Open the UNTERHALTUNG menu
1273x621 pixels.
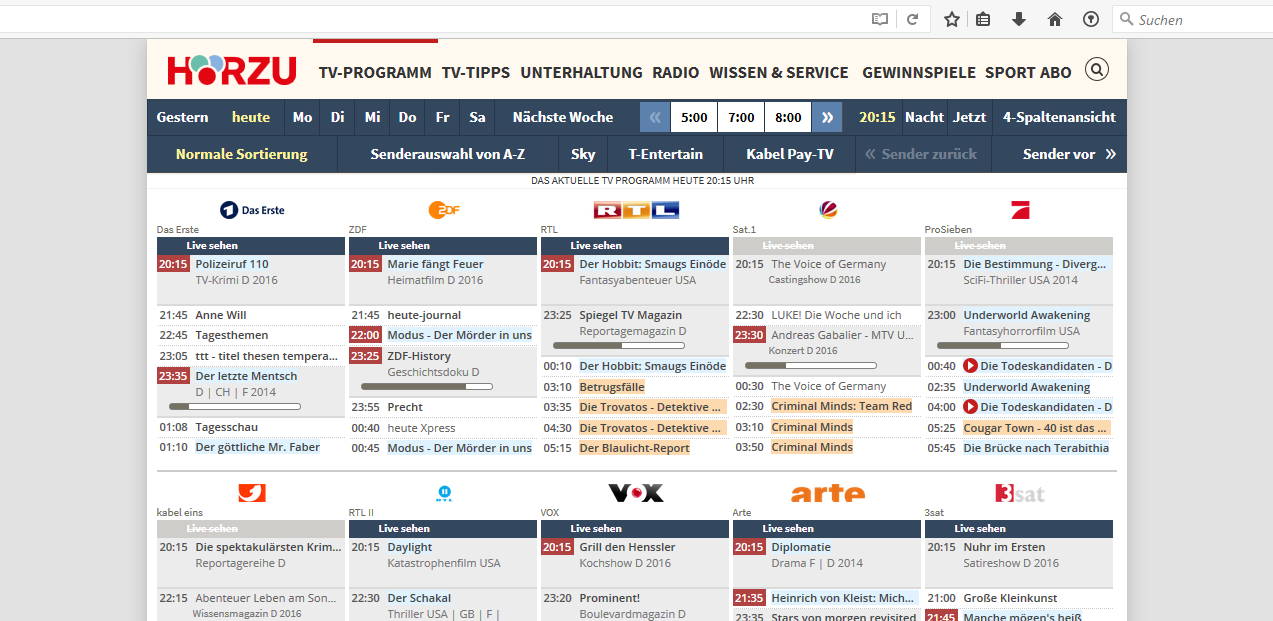[581, 72]
